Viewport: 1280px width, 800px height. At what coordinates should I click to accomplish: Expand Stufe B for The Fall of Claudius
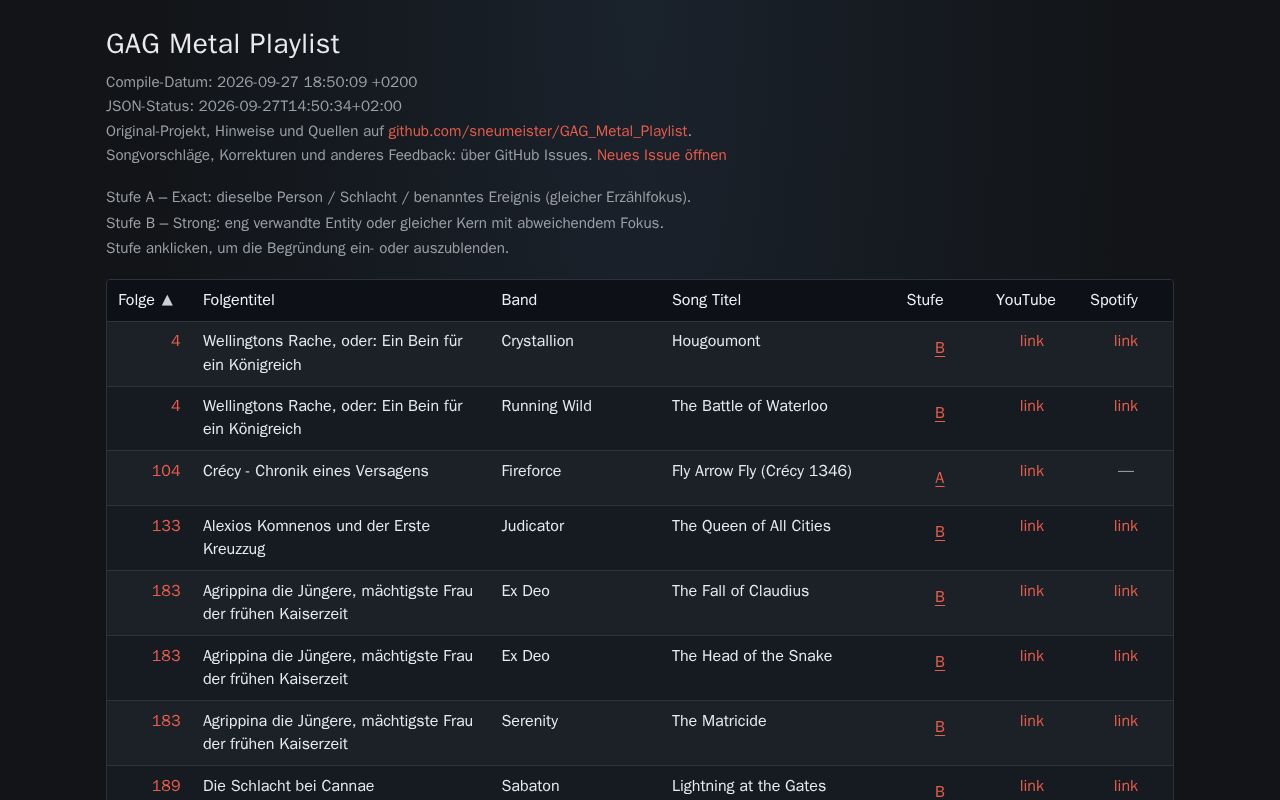pos(940,597)
